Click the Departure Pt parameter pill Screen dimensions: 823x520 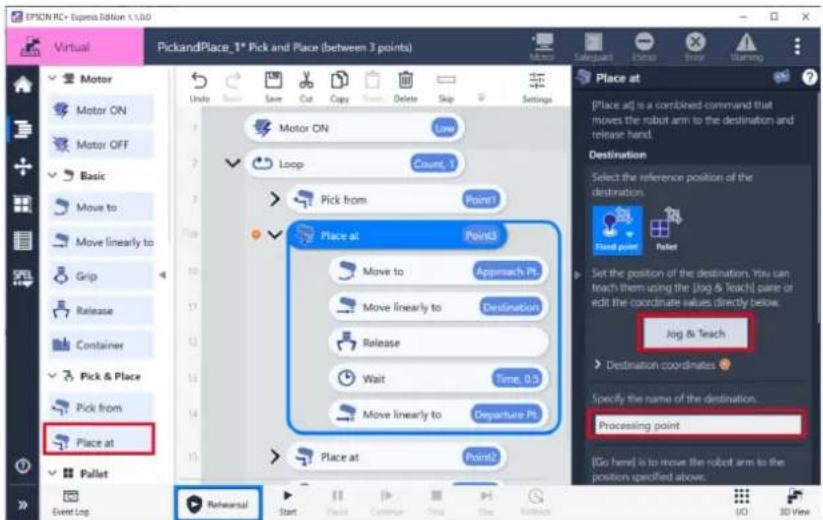(505, 414)
